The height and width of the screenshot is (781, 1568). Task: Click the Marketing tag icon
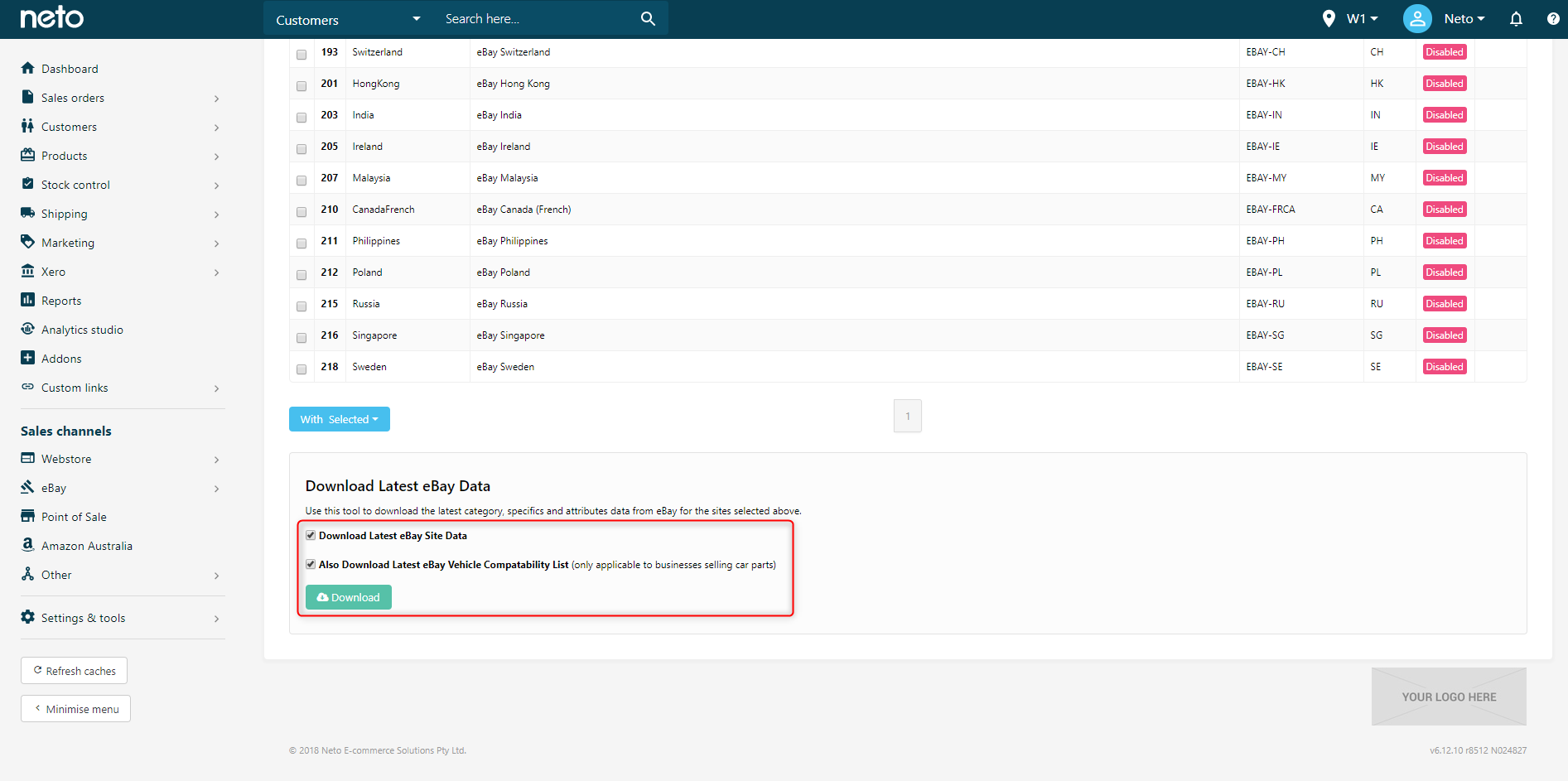[x=27, y=242]
